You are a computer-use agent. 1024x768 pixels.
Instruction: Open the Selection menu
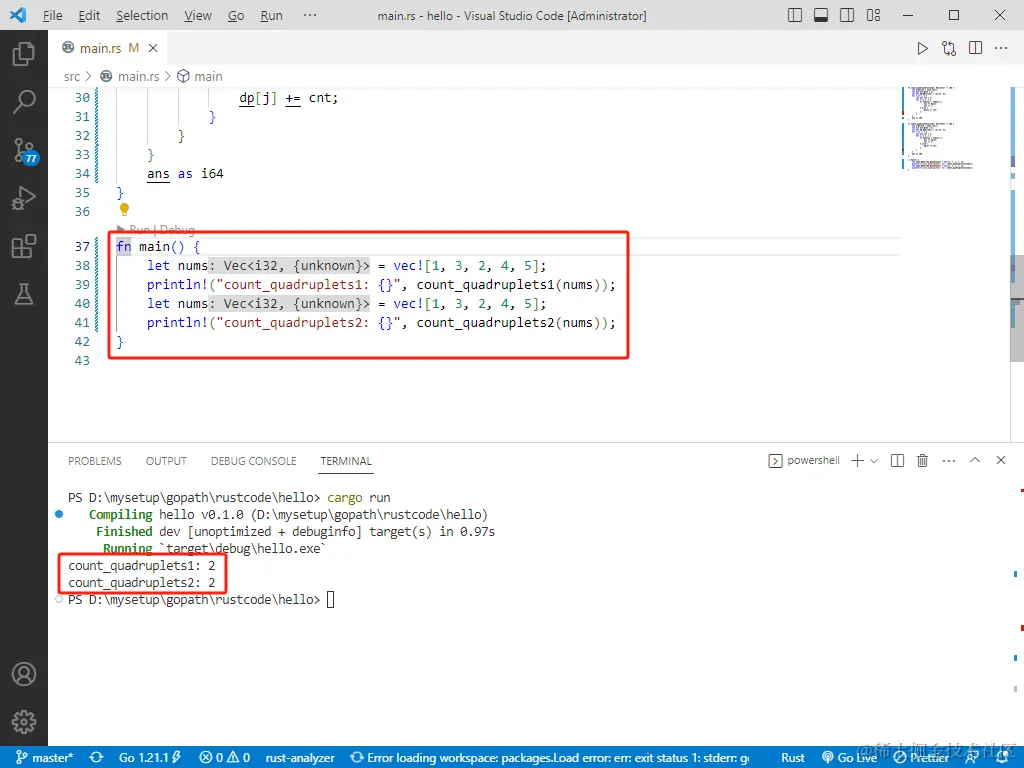(x=142, y=16)
